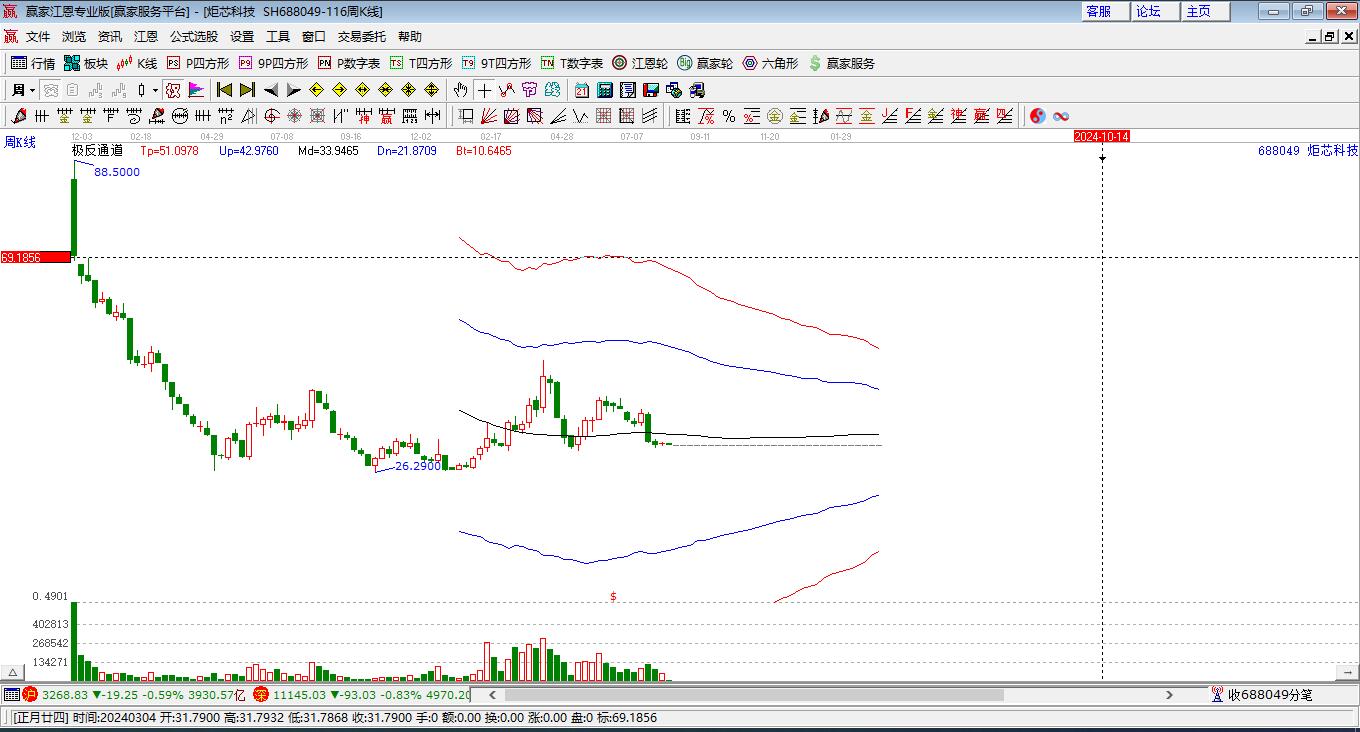
Task: Click the scrollbar left arrow
Action: click(492, 695)
